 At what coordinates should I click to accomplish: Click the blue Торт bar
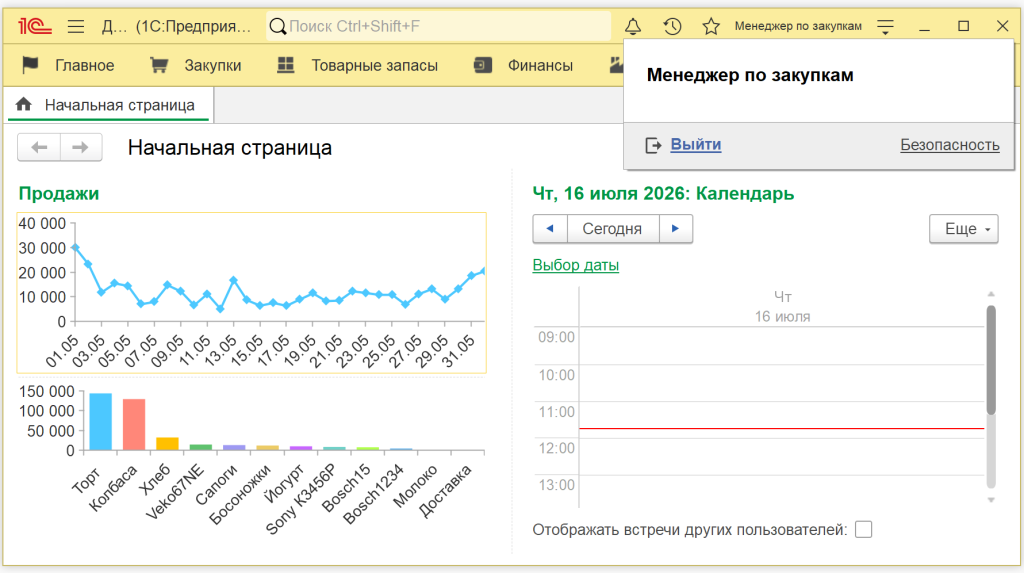(x=101, y=421)
